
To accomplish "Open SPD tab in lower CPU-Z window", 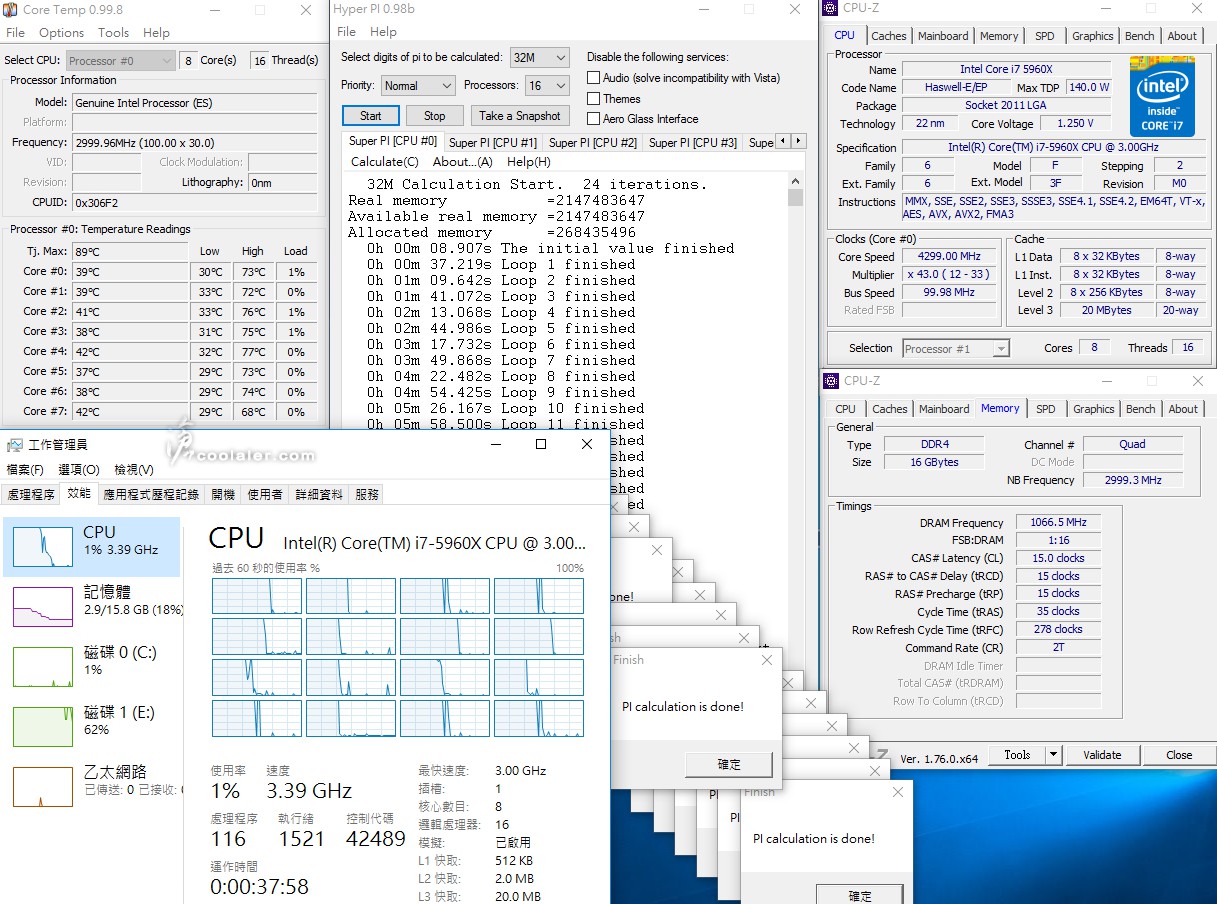I will coord(1045,409).
